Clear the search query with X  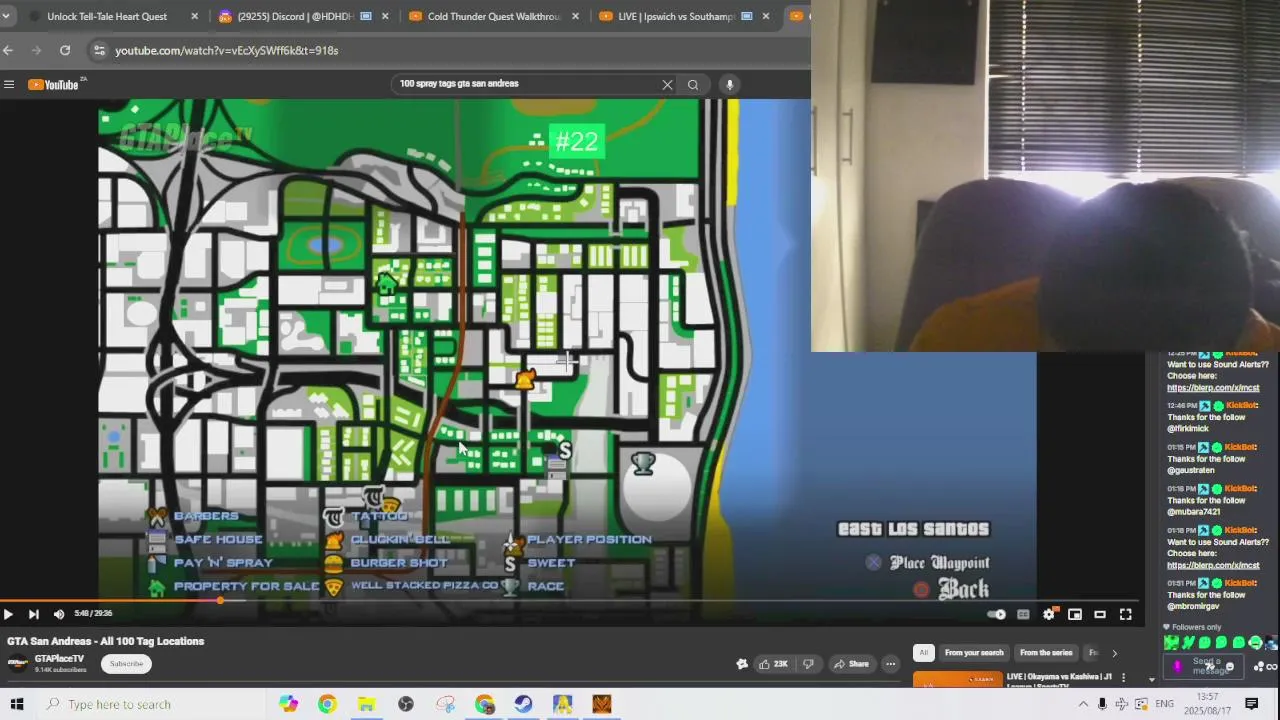click(667, 84)
